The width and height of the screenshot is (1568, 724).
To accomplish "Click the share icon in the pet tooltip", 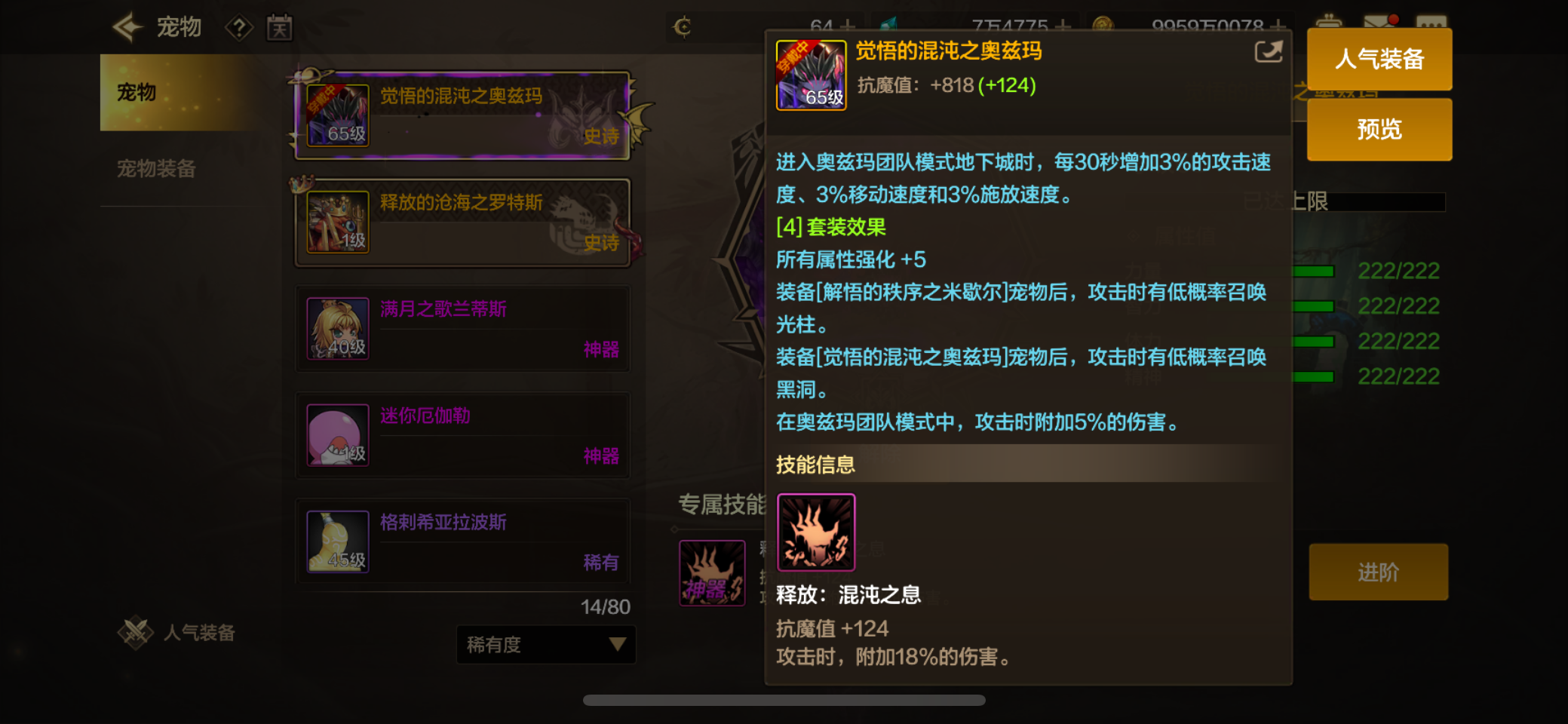I will click(1268, 51).
